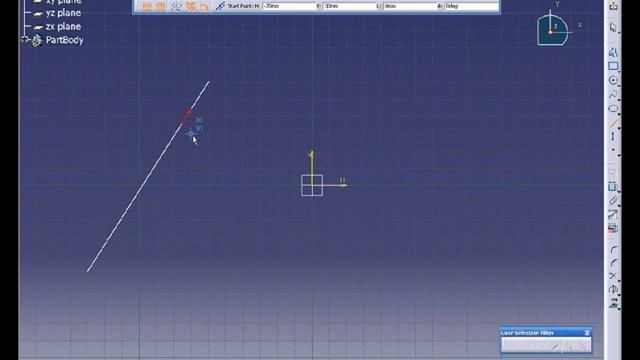Select the Chamfer tool
The image size is (640, 360).
coord(613,263)
